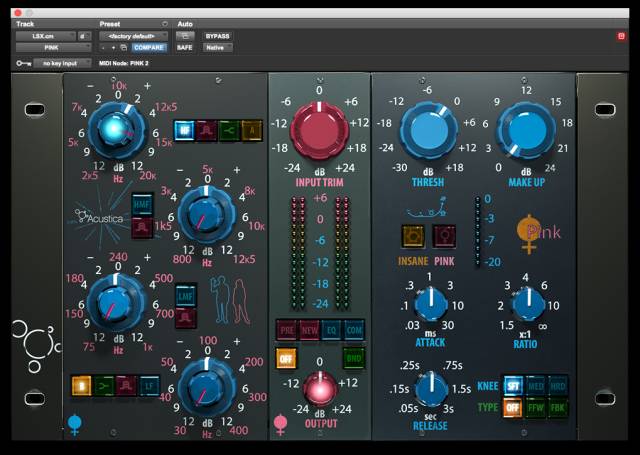Click the Pink logo with orange Venus symbol
This screenshot has width=640, height=455.
[539, 234]
